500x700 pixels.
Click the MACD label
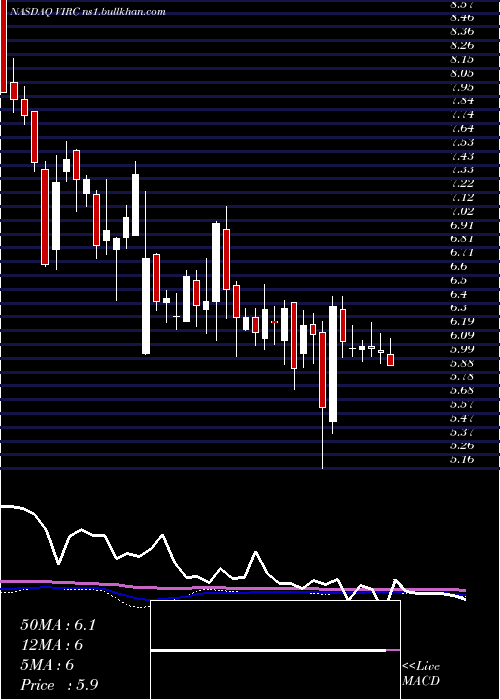pyautogui.click(x=421, y=681)
